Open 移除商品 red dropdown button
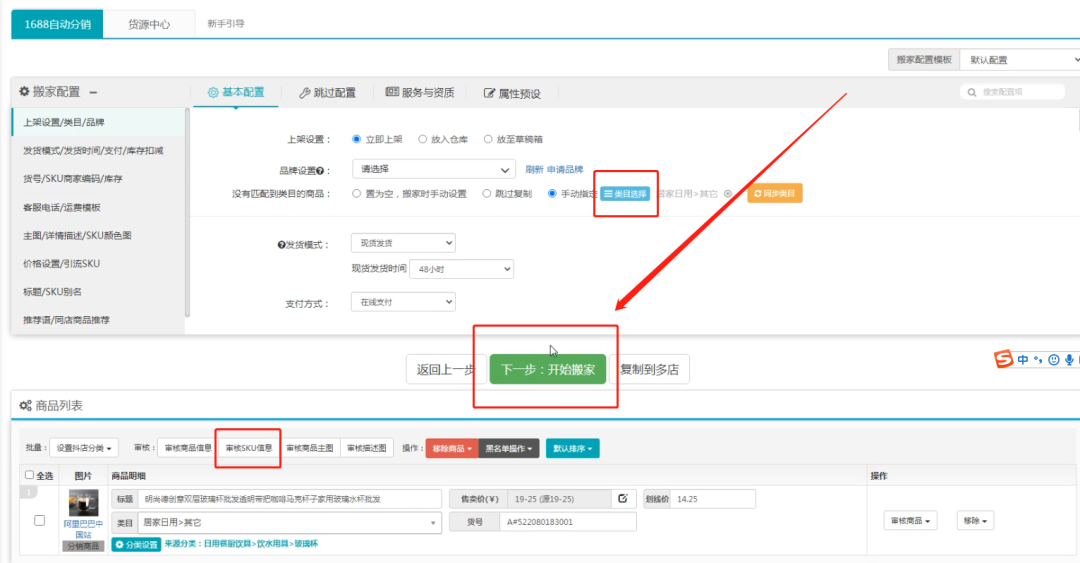1080x563 pixels. point(452,448)
